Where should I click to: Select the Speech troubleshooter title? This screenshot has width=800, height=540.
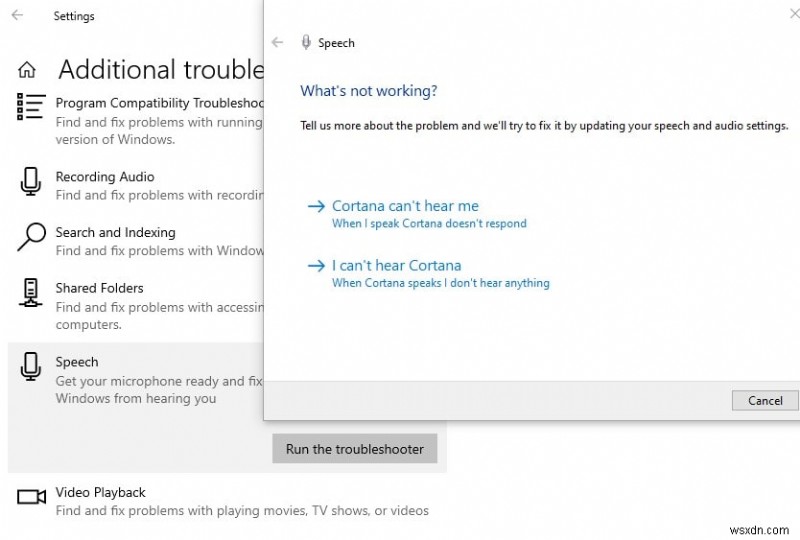point(77,362)
